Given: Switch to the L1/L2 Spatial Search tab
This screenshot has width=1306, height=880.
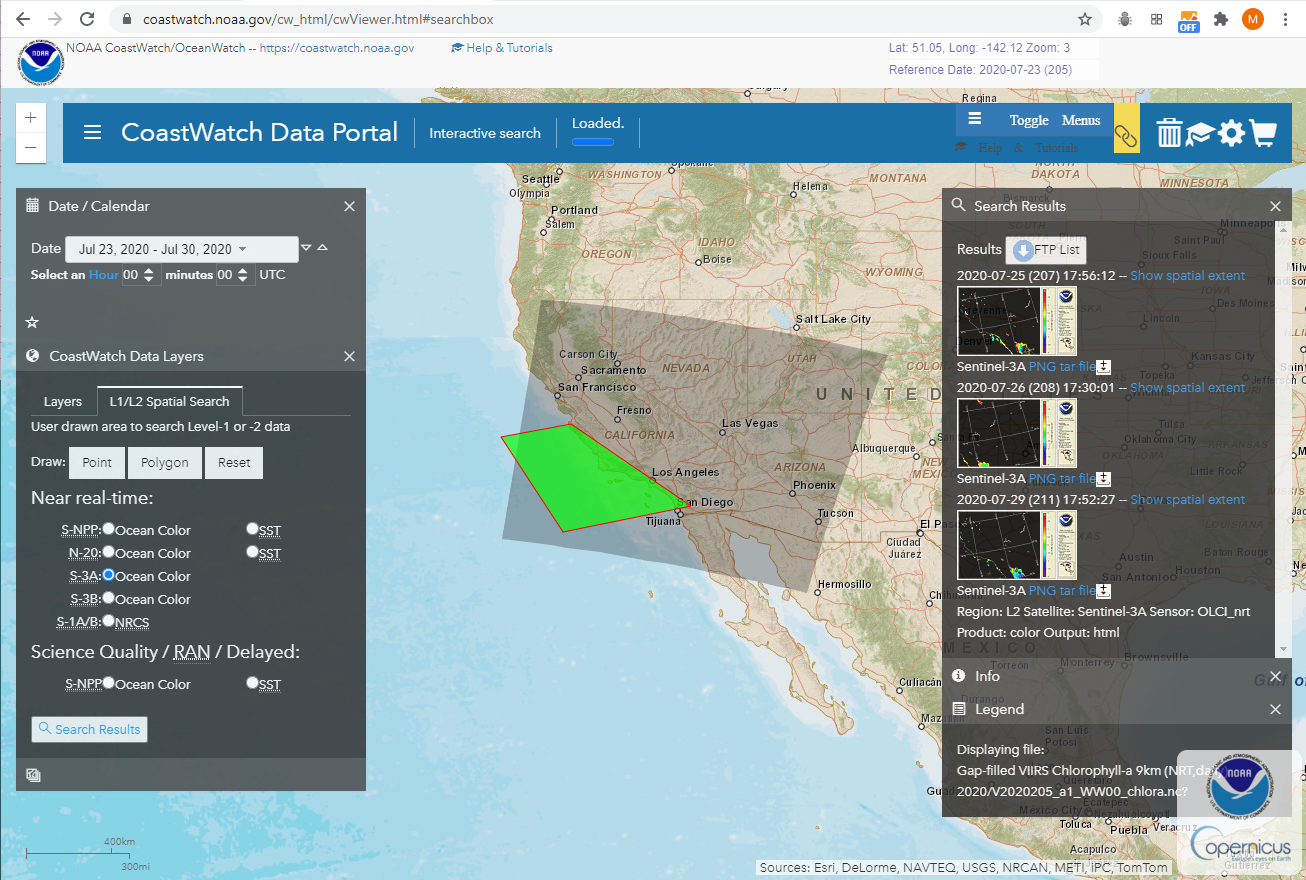Looking at the screenshot, I should click(x=169, y=401).
